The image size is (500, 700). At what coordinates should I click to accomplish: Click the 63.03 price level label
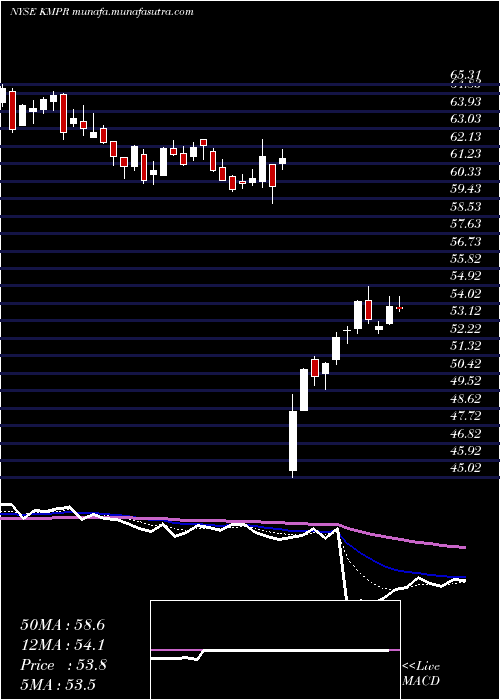[465, 119]
